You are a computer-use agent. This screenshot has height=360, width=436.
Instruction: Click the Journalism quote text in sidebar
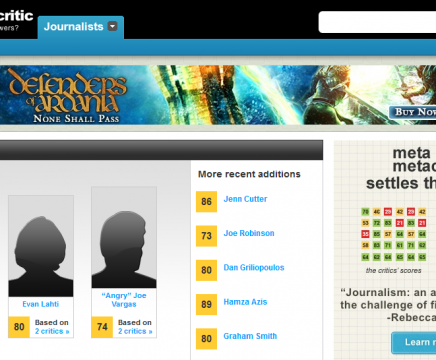click(388, 305)
